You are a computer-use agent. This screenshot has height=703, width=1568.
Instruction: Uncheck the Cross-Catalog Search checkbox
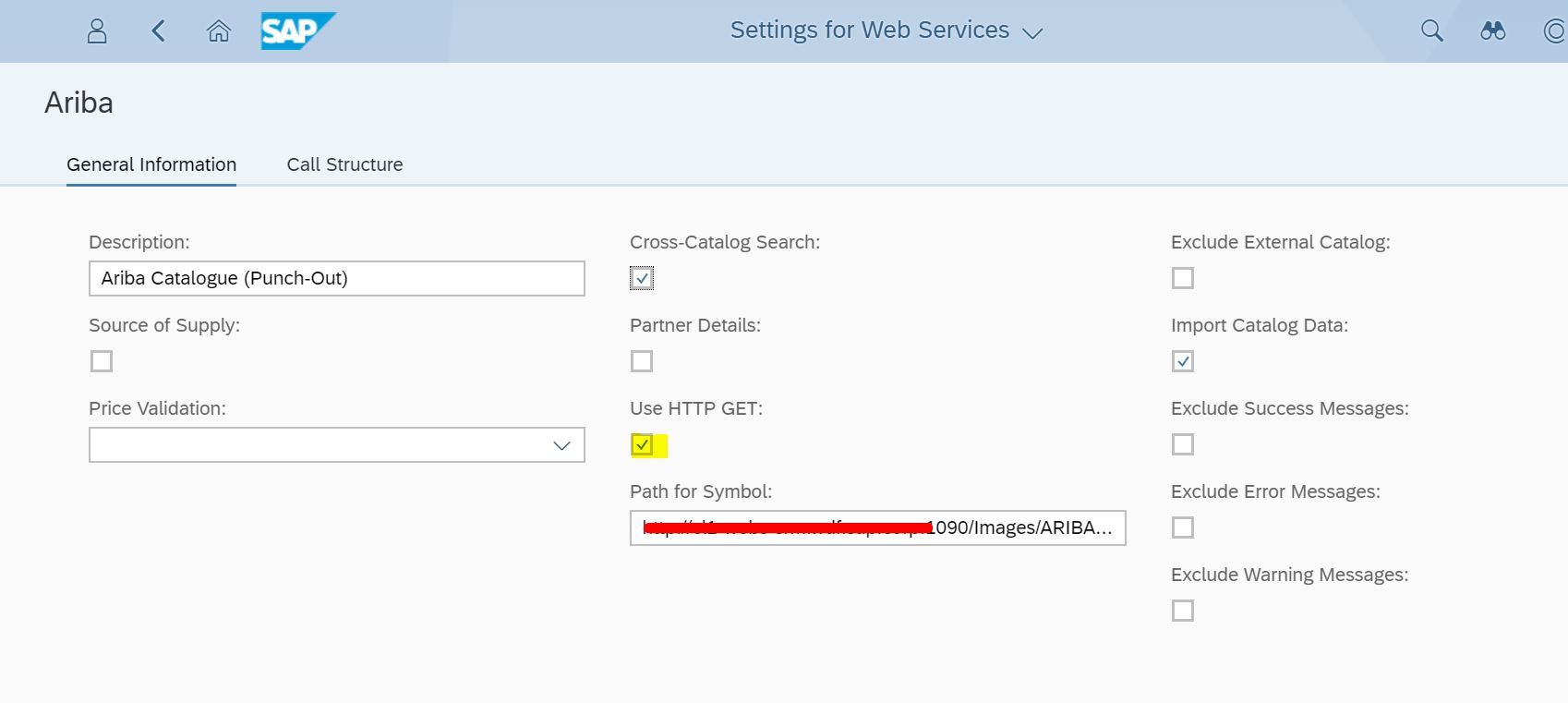tap(642, 278)
